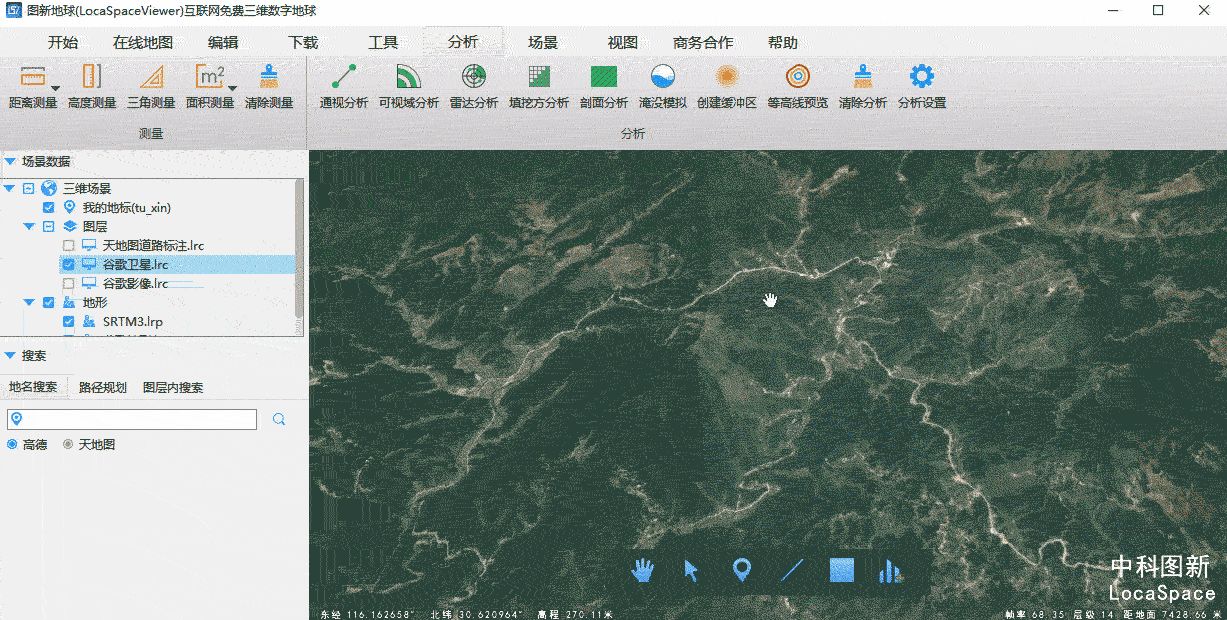Enable the 天地图道路标注.lrc layer checkbox
This screenshot has width=1227, height=620.
[x=68, y=246]
